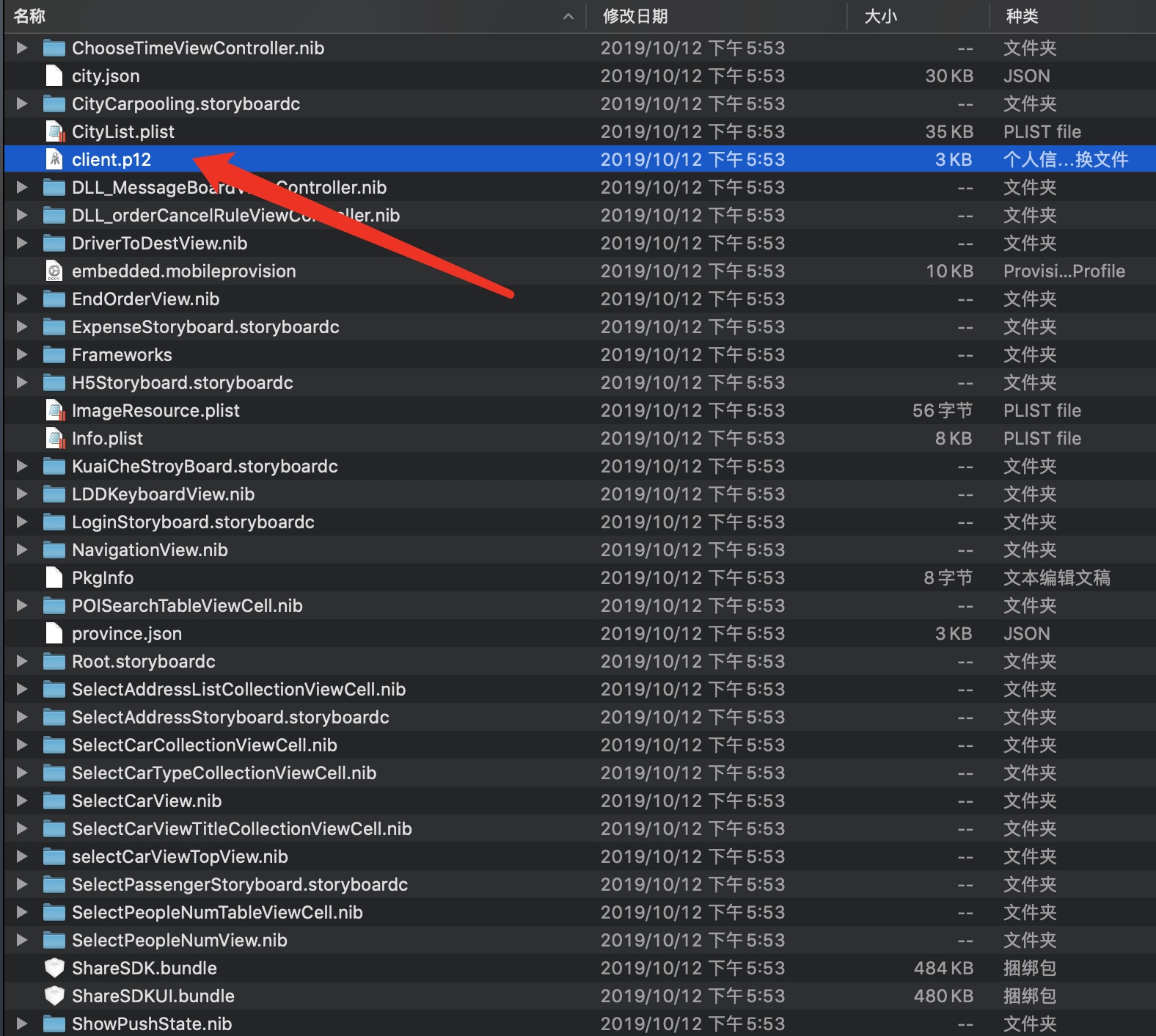The image size is (1156, 1036).
Task: Click the Frameworks folder icon
Action: 54,355
